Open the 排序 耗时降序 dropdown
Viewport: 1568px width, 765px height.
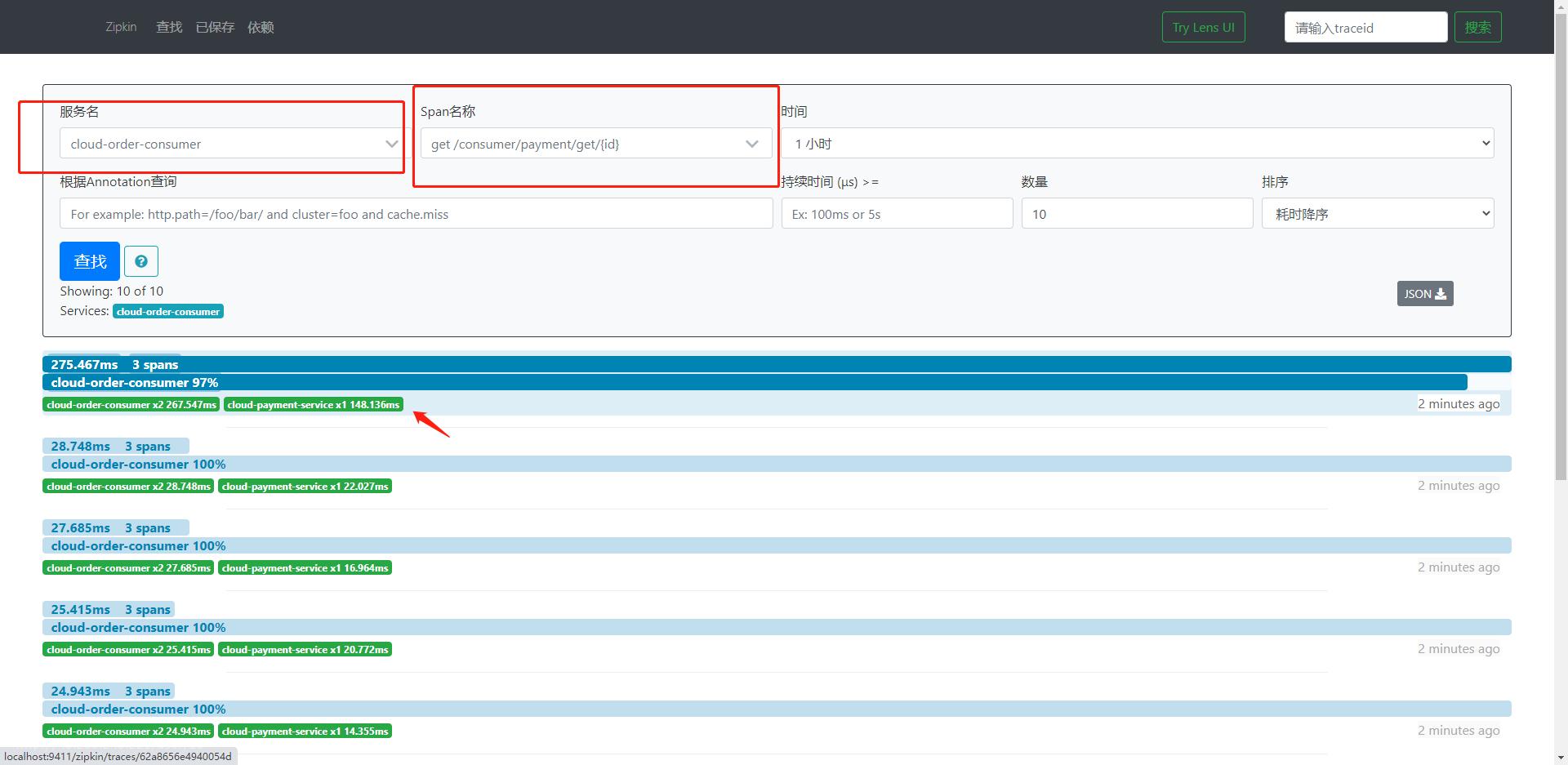pyautogui.click(x=1378, y=214)
